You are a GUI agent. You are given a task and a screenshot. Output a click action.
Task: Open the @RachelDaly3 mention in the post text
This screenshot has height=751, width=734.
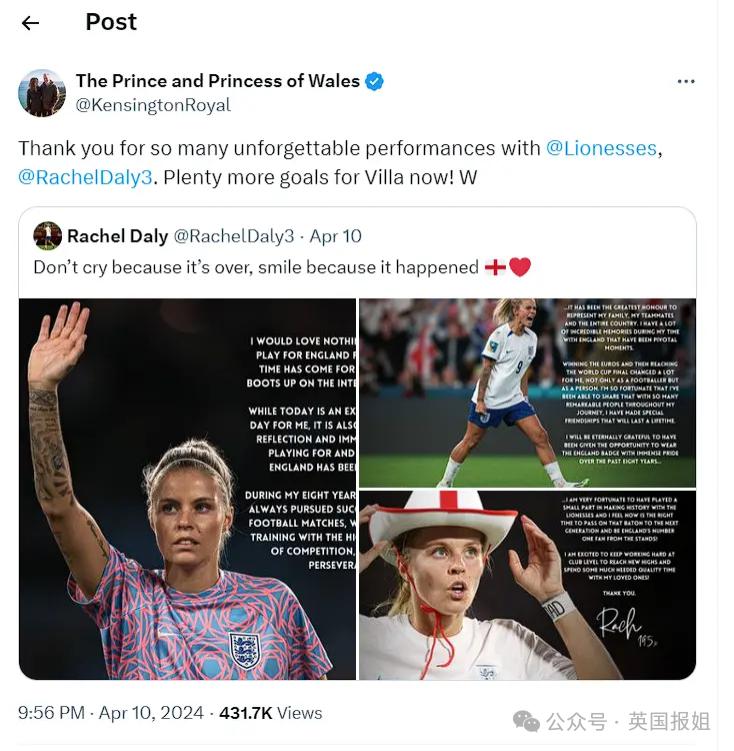tap(85, 177)
